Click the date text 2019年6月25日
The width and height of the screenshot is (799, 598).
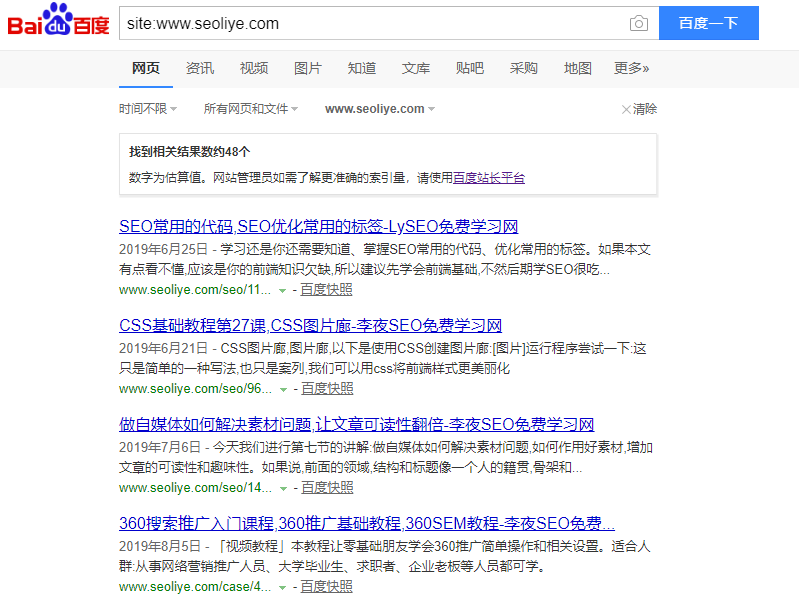coord(164,249)
